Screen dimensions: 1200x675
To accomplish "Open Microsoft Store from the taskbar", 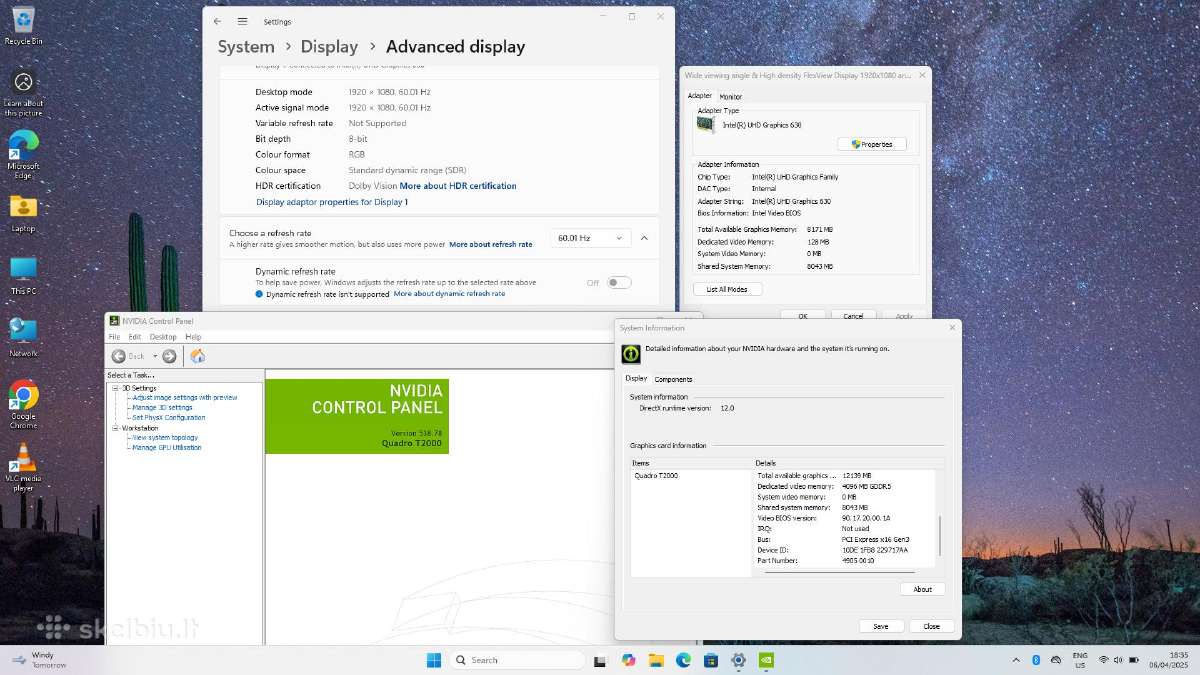I will (x=711, y=660).
